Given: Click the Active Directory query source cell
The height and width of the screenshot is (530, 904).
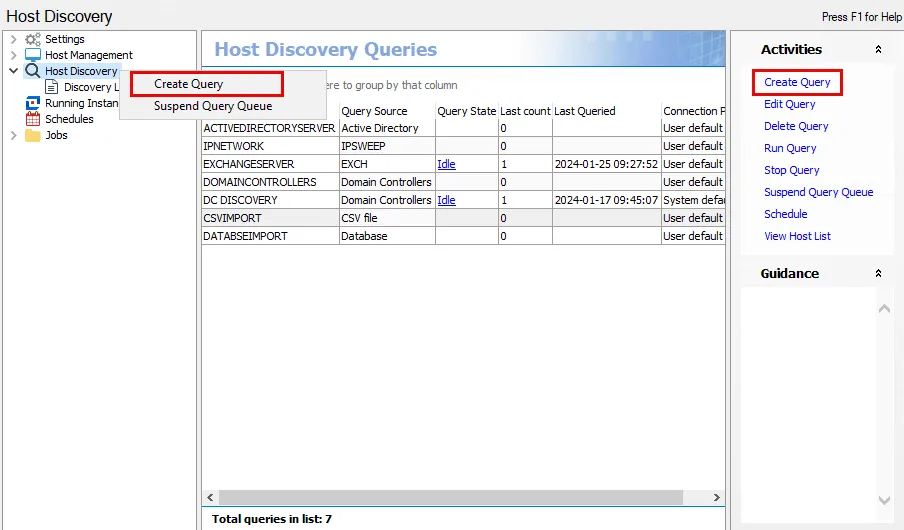Looking at the screenshot, I should coord(387,128).
